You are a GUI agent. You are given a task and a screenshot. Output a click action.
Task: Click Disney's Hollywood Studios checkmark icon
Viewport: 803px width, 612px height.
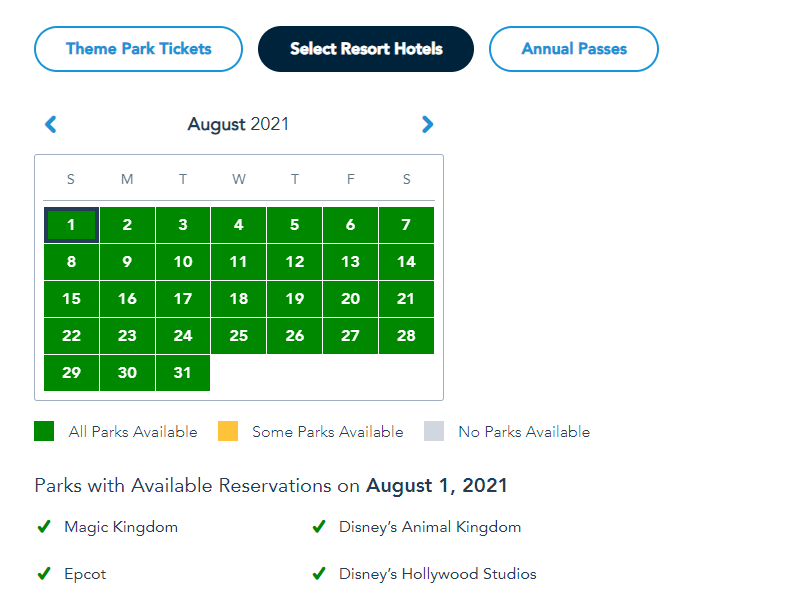[319, 574]
